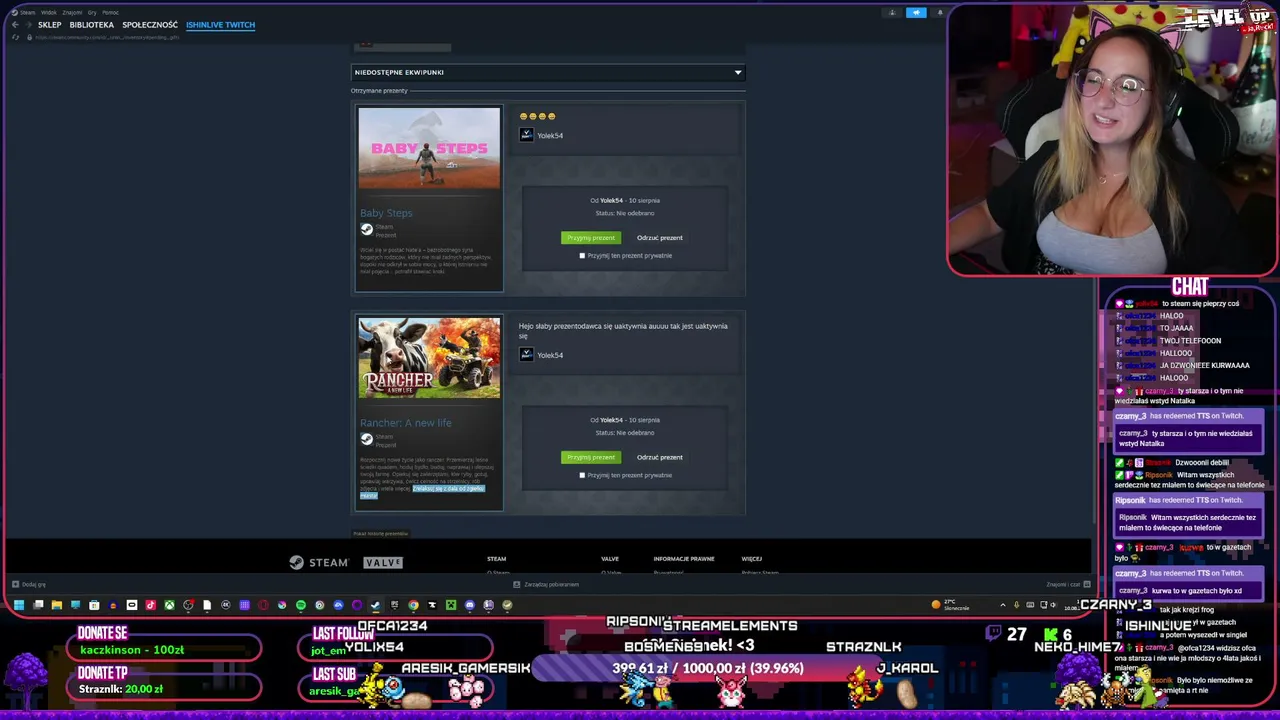Click the manage downloads icon
This screenshot has width=1280, height=720.
pyautogui.click(x=516, y=584)
